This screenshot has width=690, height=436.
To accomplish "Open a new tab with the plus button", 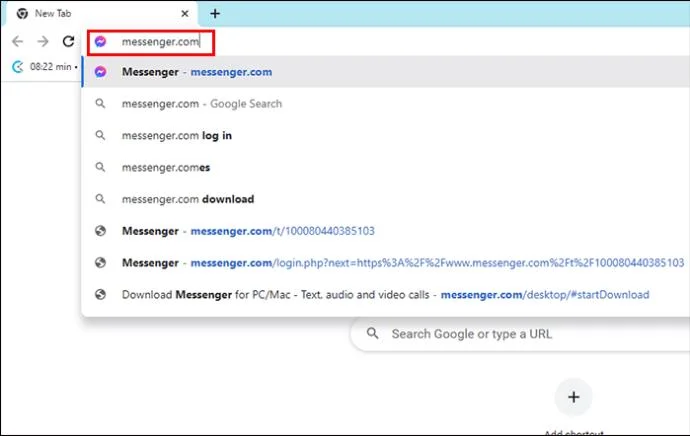I will pos(215,14).
